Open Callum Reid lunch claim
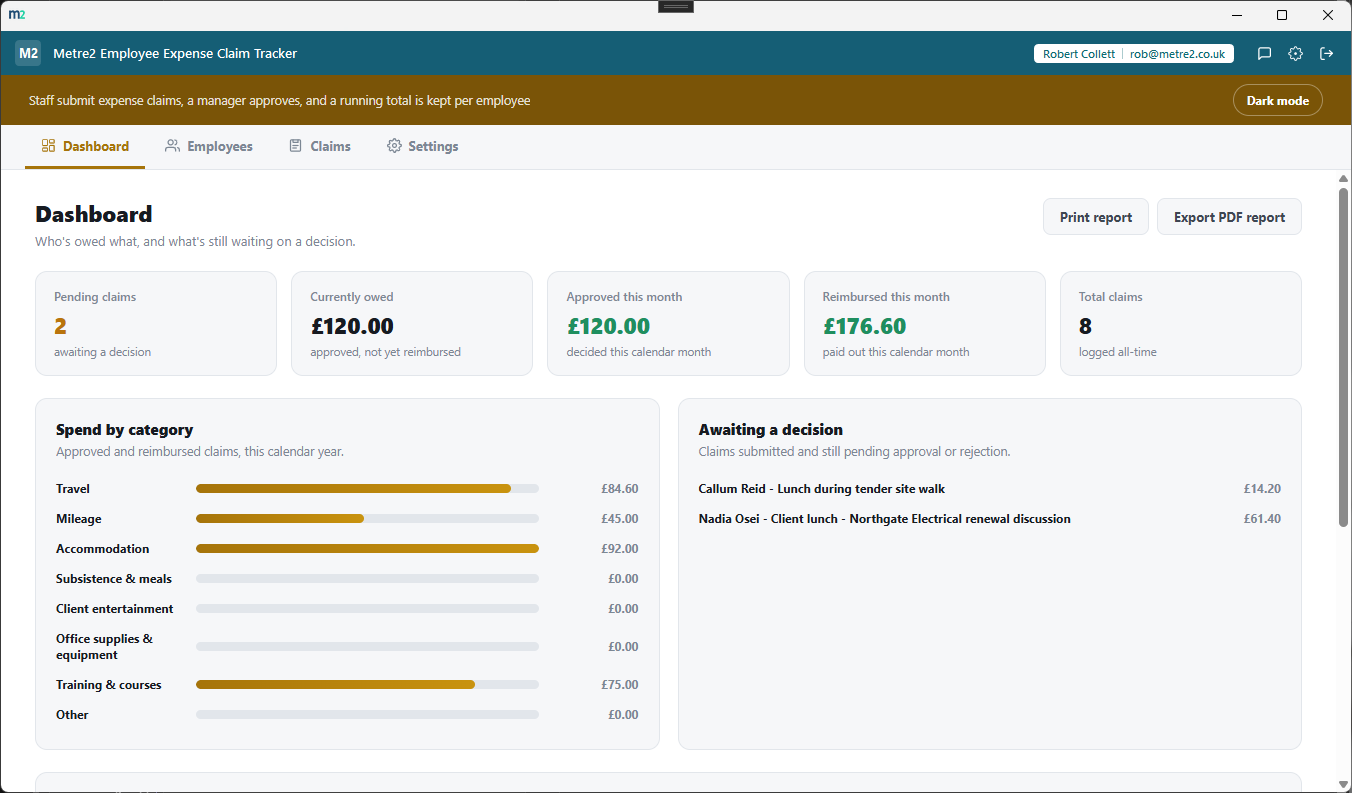The height and width of the screenshot is (793, 1352). [x=989, y=489]
